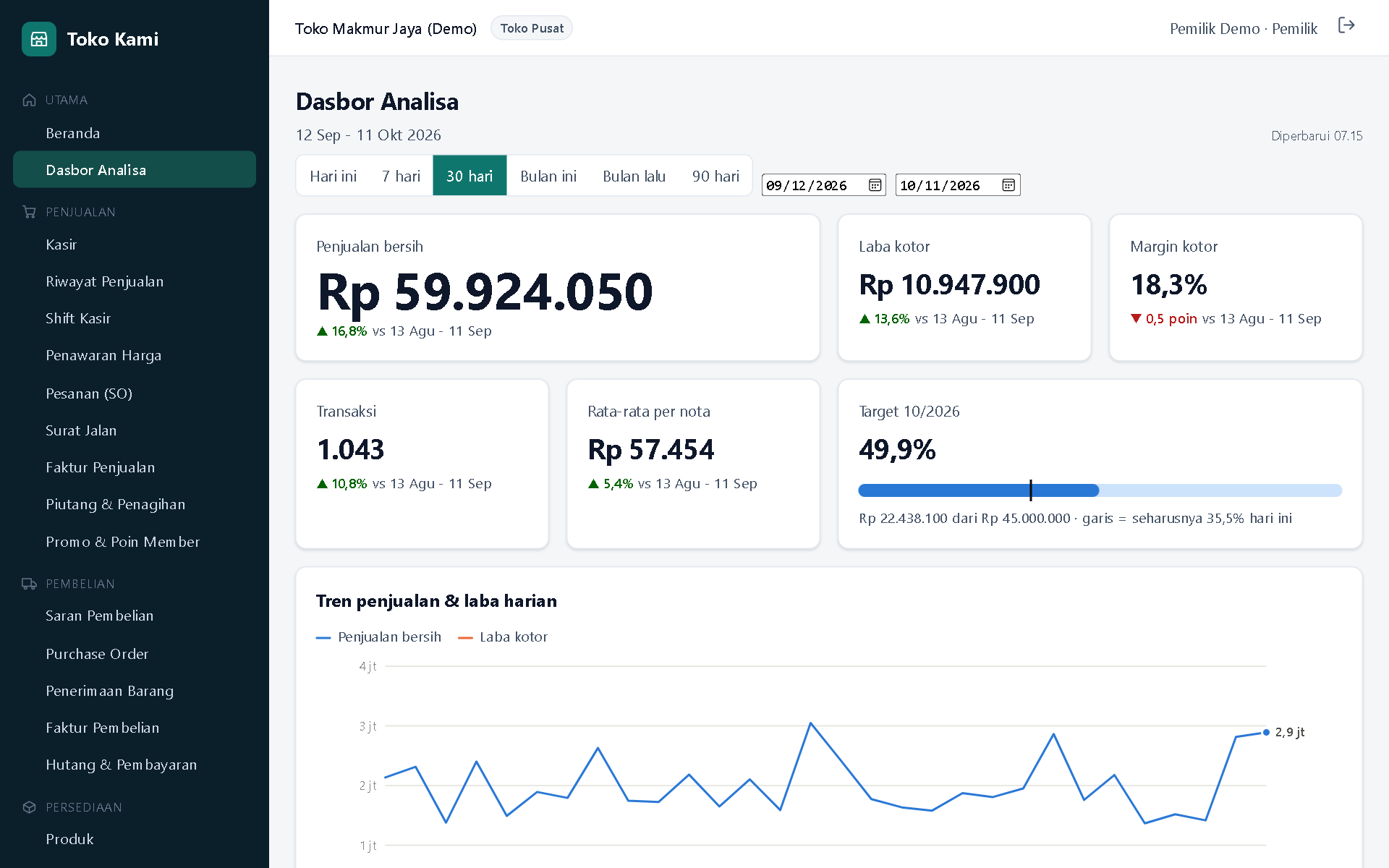Click the cart icon beside PENJUALAN
Viewport: 1389px width, 868px height.
coord(29,212)
